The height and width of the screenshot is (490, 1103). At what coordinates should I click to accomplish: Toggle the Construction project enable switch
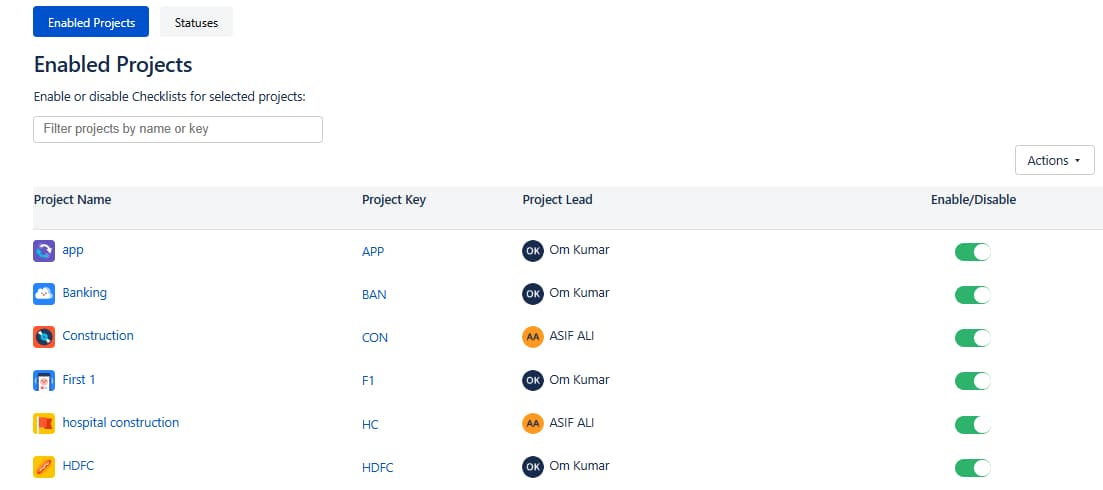(972, 337)
